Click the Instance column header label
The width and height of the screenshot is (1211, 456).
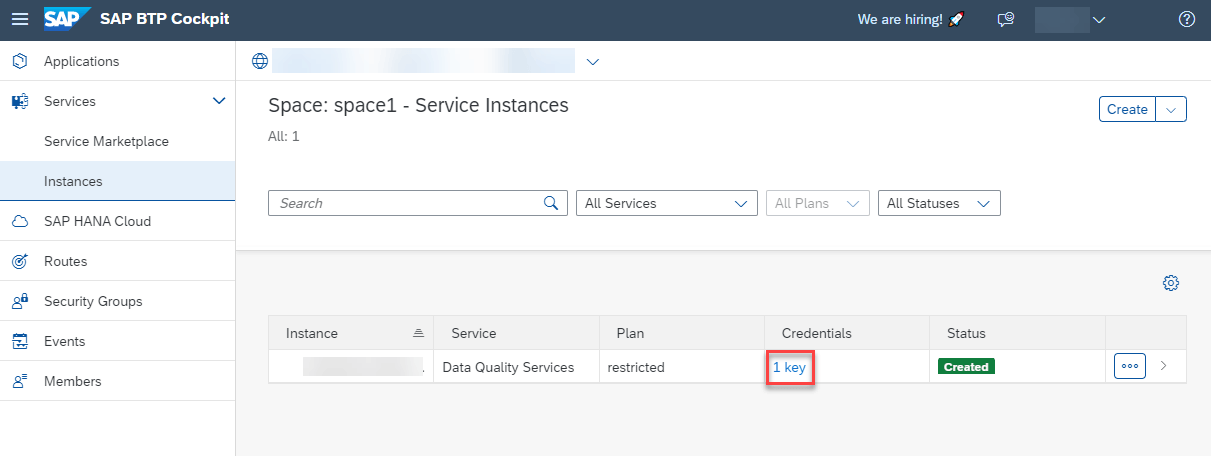pos(312,333)
